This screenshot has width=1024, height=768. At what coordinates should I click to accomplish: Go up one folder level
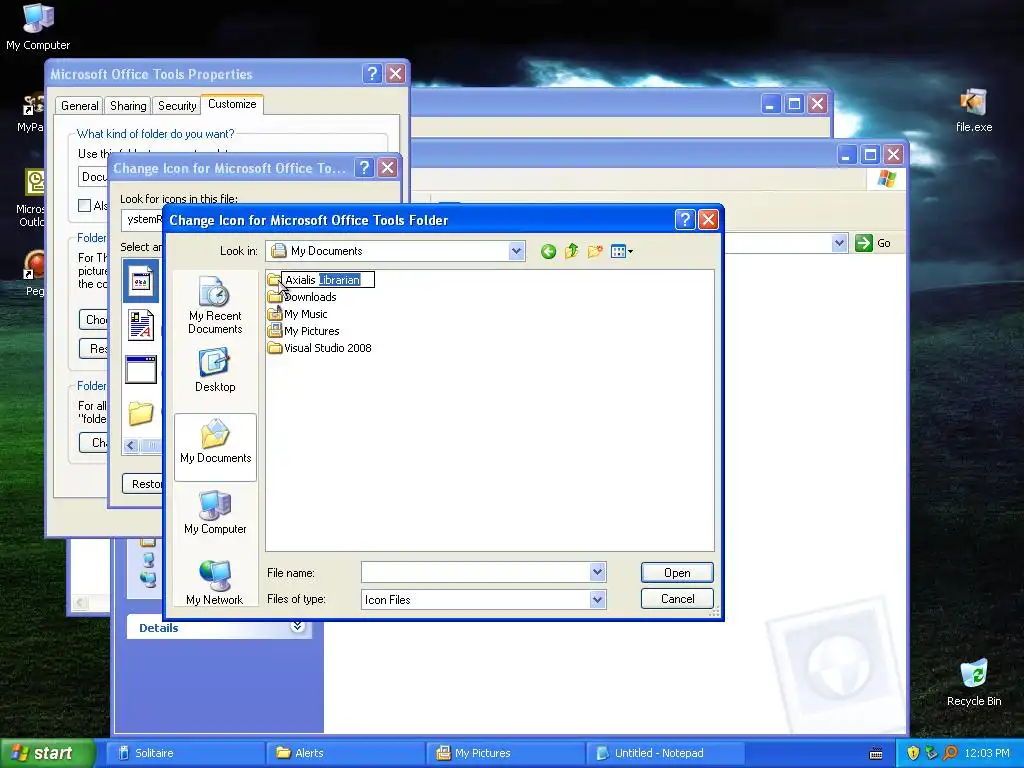(x=571, y=251)
